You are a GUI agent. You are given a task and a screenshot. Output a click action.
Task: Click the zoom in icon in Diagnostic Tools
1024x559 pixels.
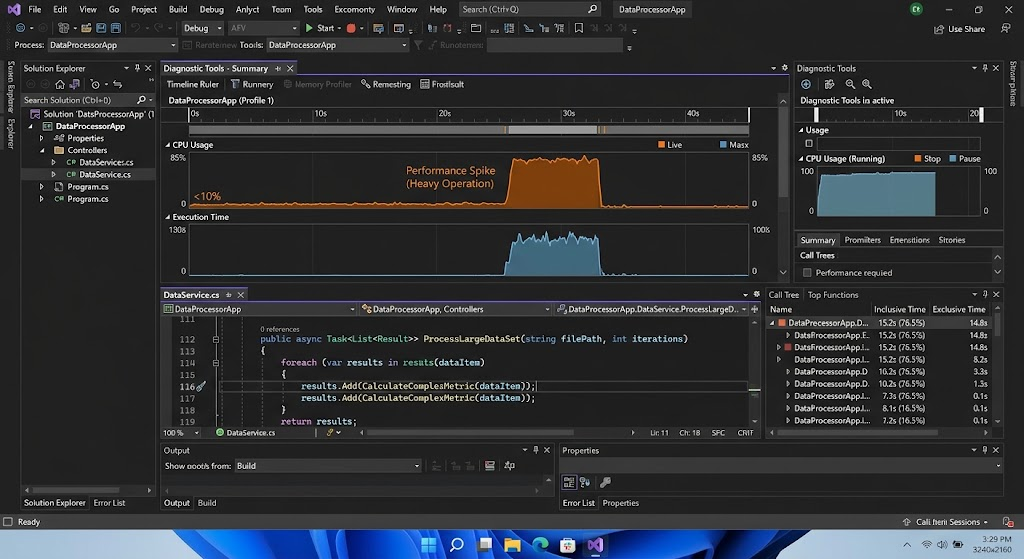(x=867, y=84)
